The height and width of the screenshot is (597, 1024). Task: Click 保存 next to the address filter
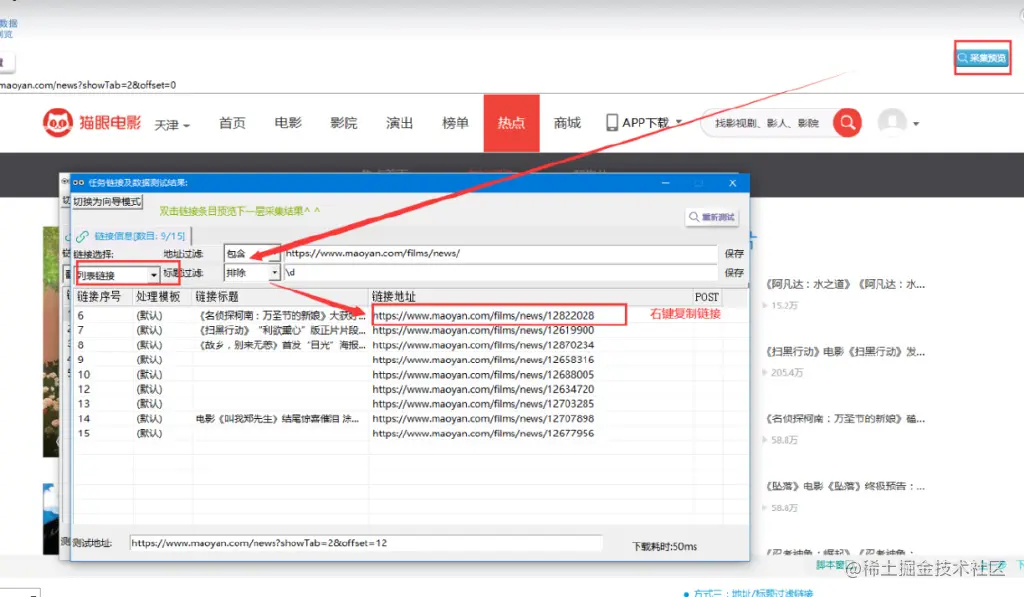[734, 253]
